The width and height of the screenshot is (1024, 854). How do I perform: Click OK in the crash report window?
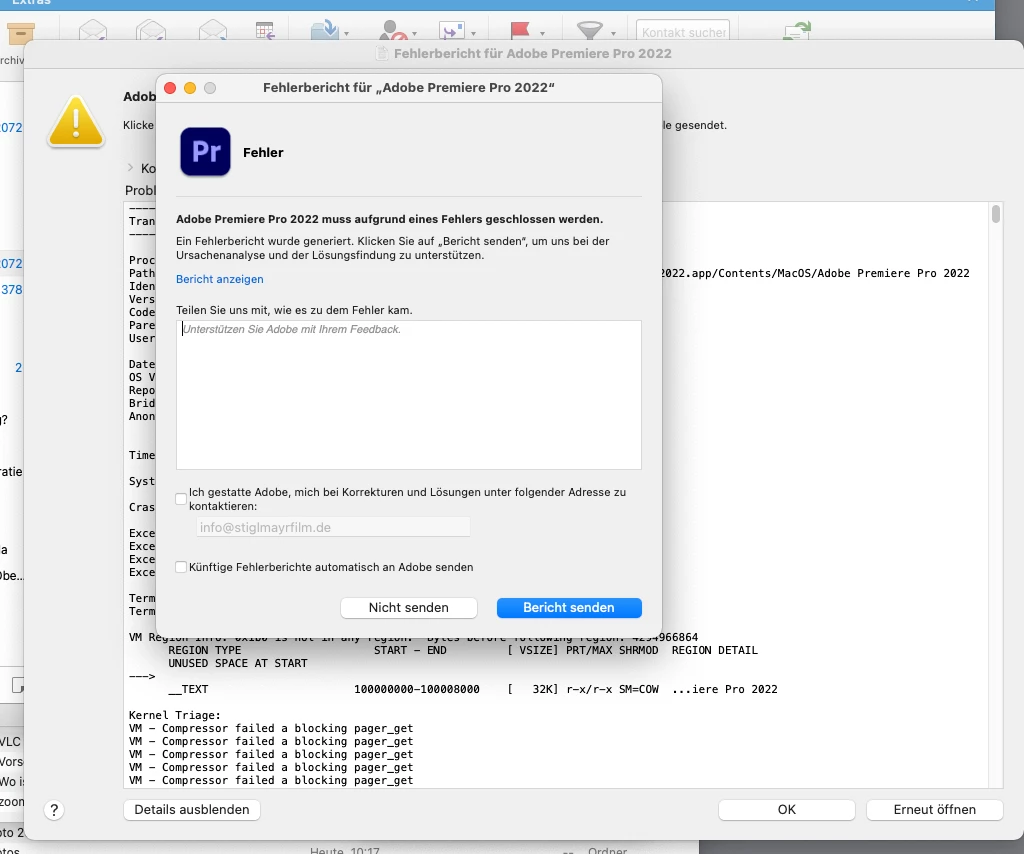[787, 810]
